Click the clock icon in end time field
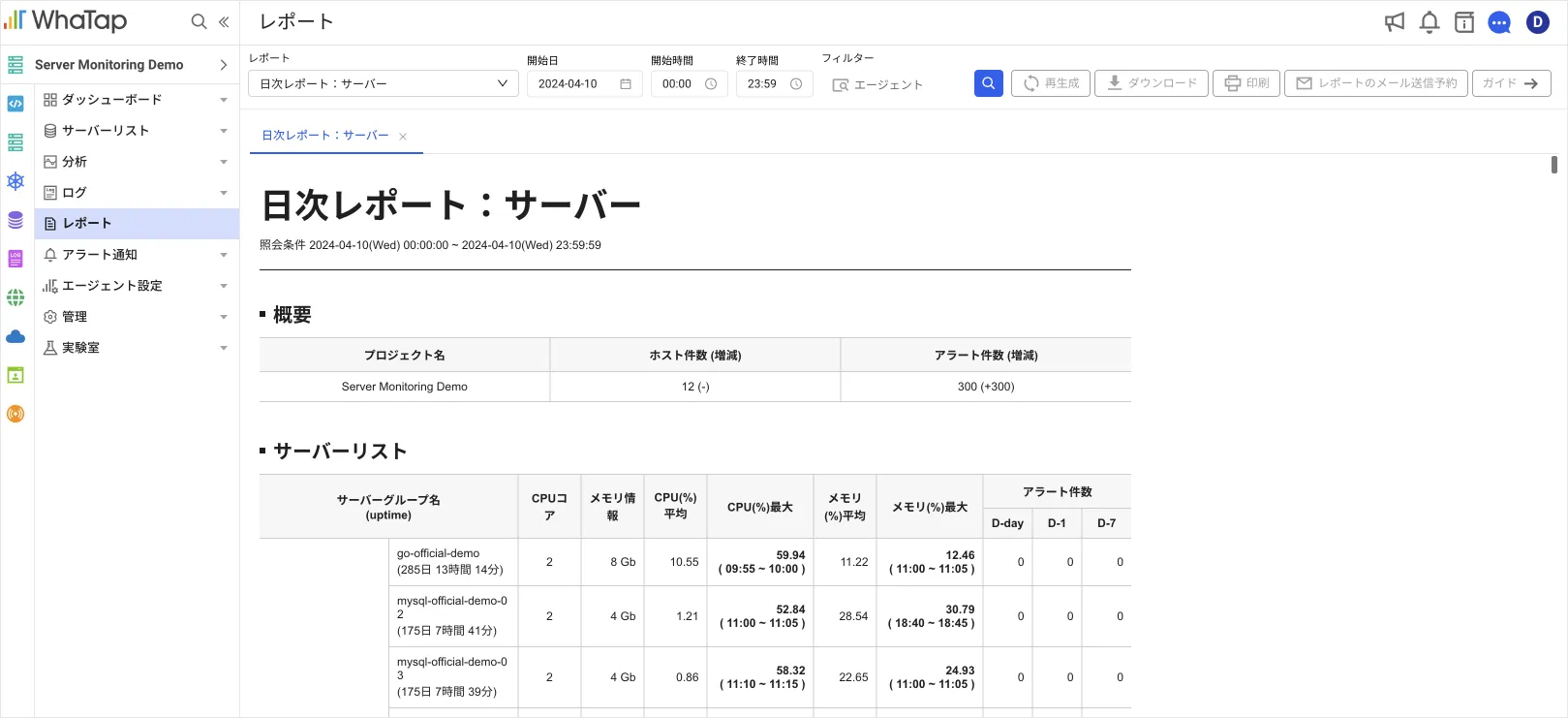Viewport: 1568px width, 718px height. pos(796,84)
